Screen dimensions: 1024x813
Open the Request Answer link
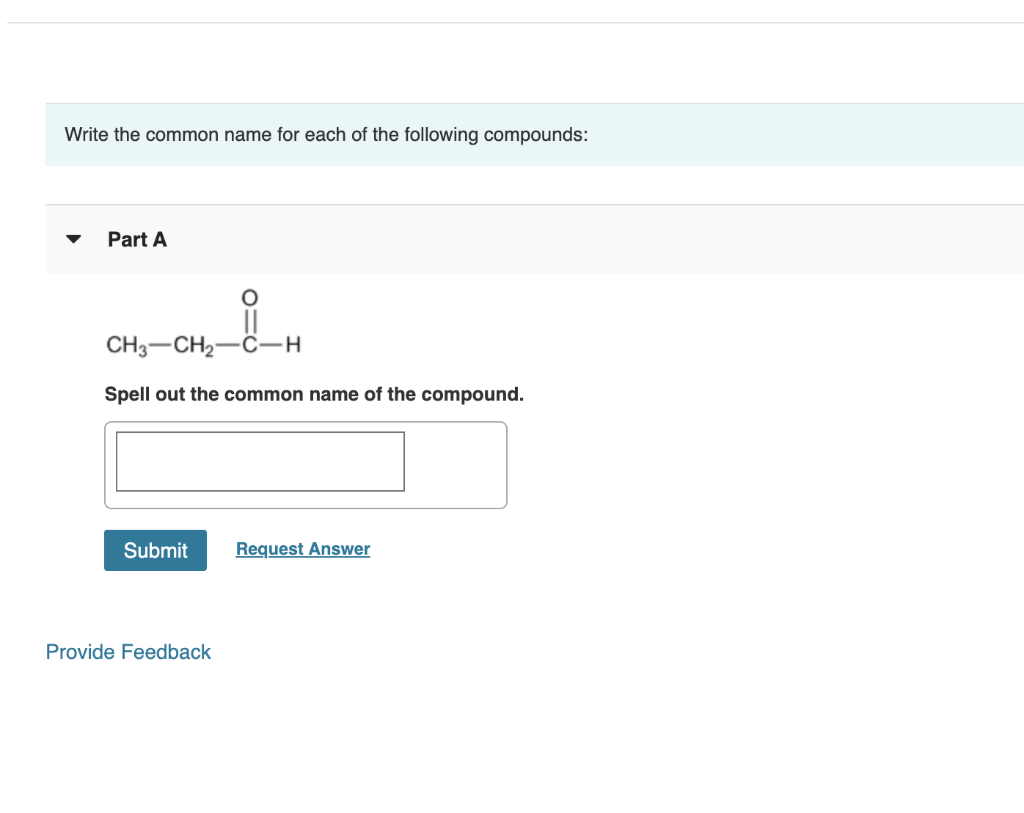302,548
